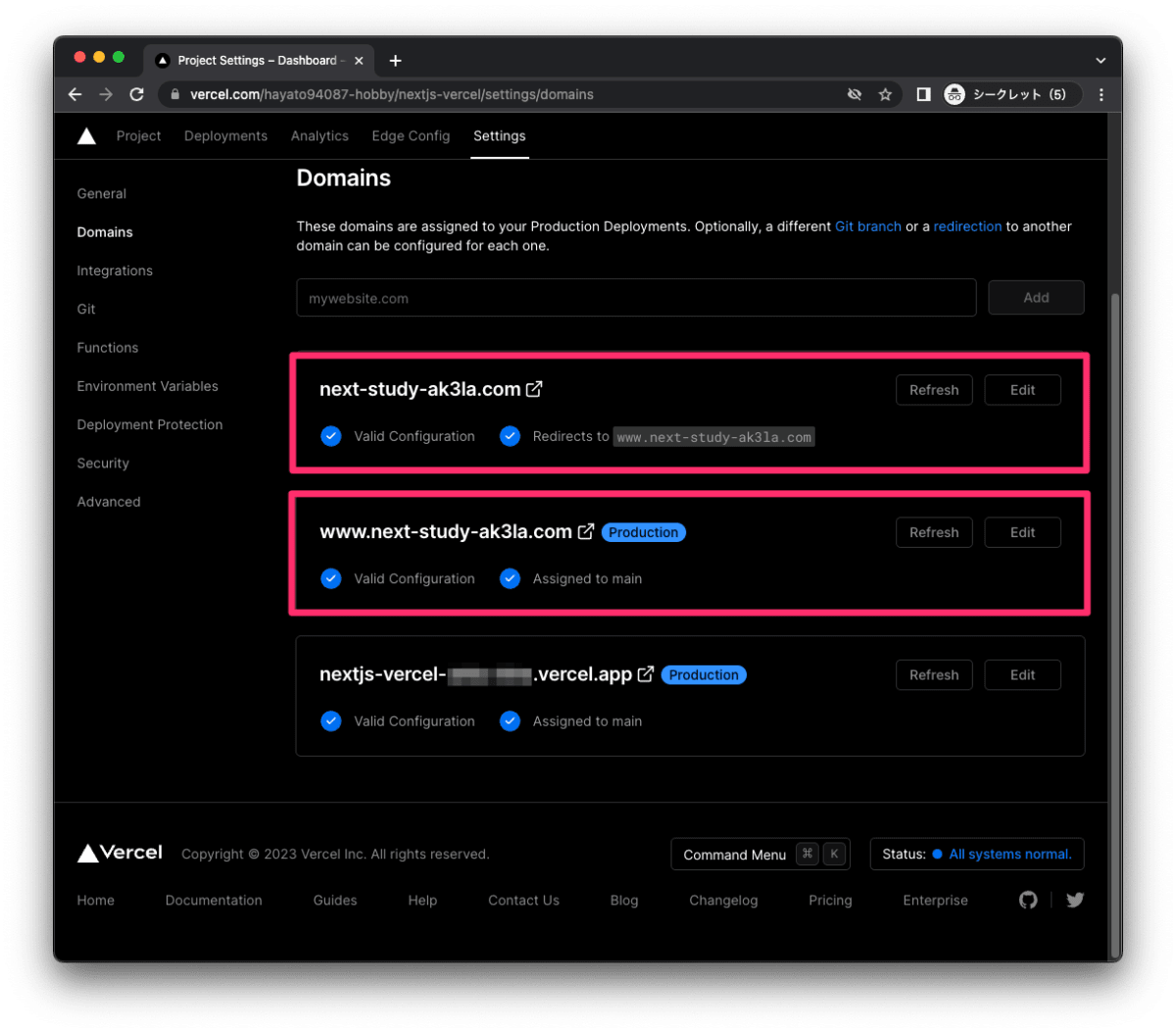Screen dimensions: 1176x1033
Task: Open Deployment Protection in the sidebar
Action: click(x=150, y=424)
